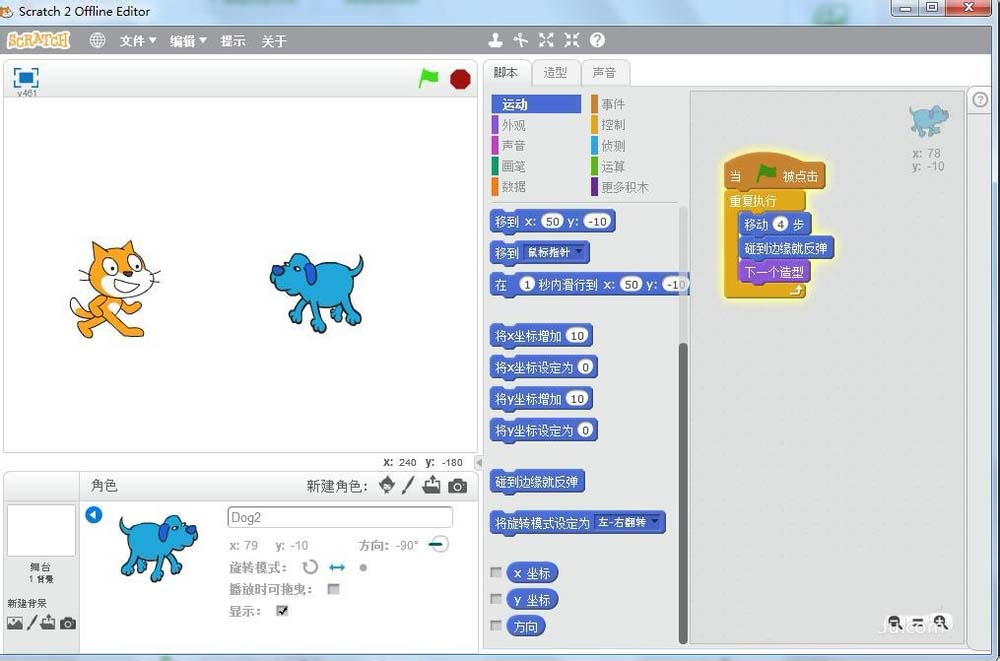The height and width of the screenshot is (661, 1000).
Task: Reset scripts area zoom
Action: click(x=917, y=622)
